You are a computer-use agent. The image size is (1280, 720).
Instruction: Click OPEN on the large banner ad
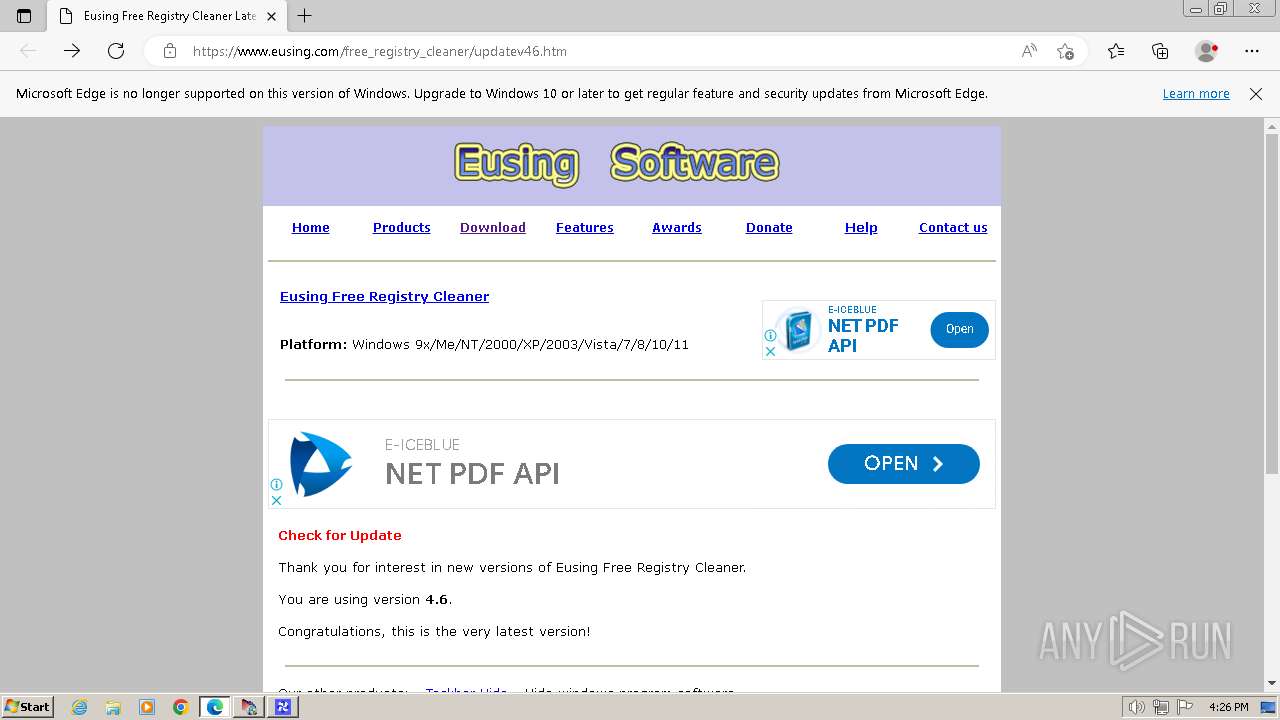pos(903,464)
